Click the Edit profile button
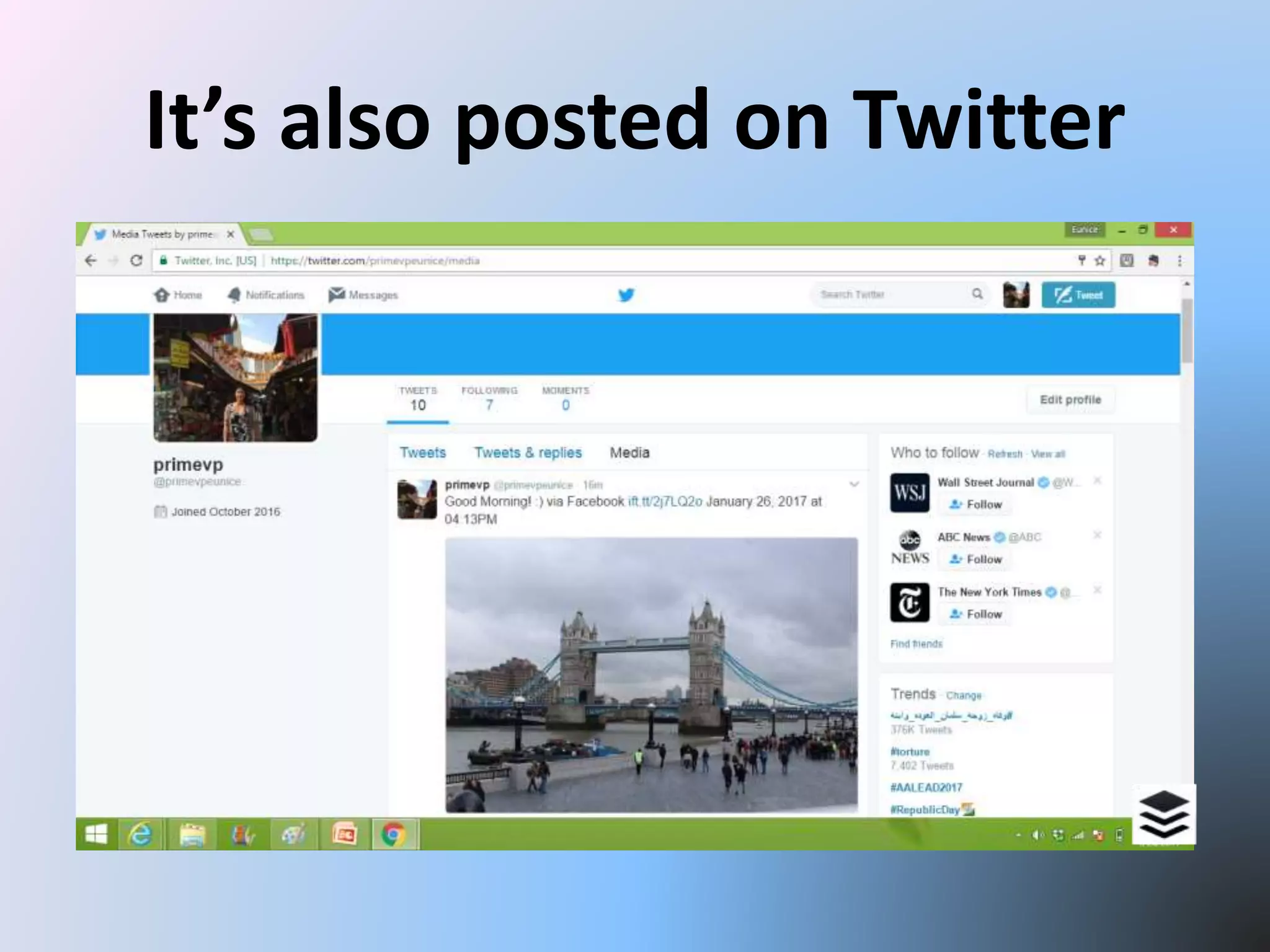This screenshot has width=1270, height=952. (1070, 400)
